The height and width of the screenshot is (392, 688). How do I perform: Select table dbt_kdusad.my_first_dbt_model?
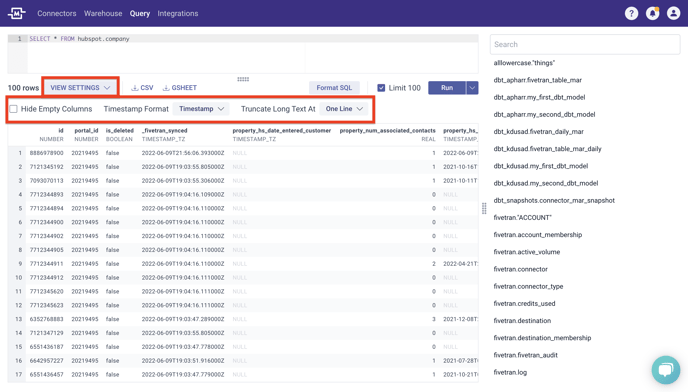click(541, 166)
